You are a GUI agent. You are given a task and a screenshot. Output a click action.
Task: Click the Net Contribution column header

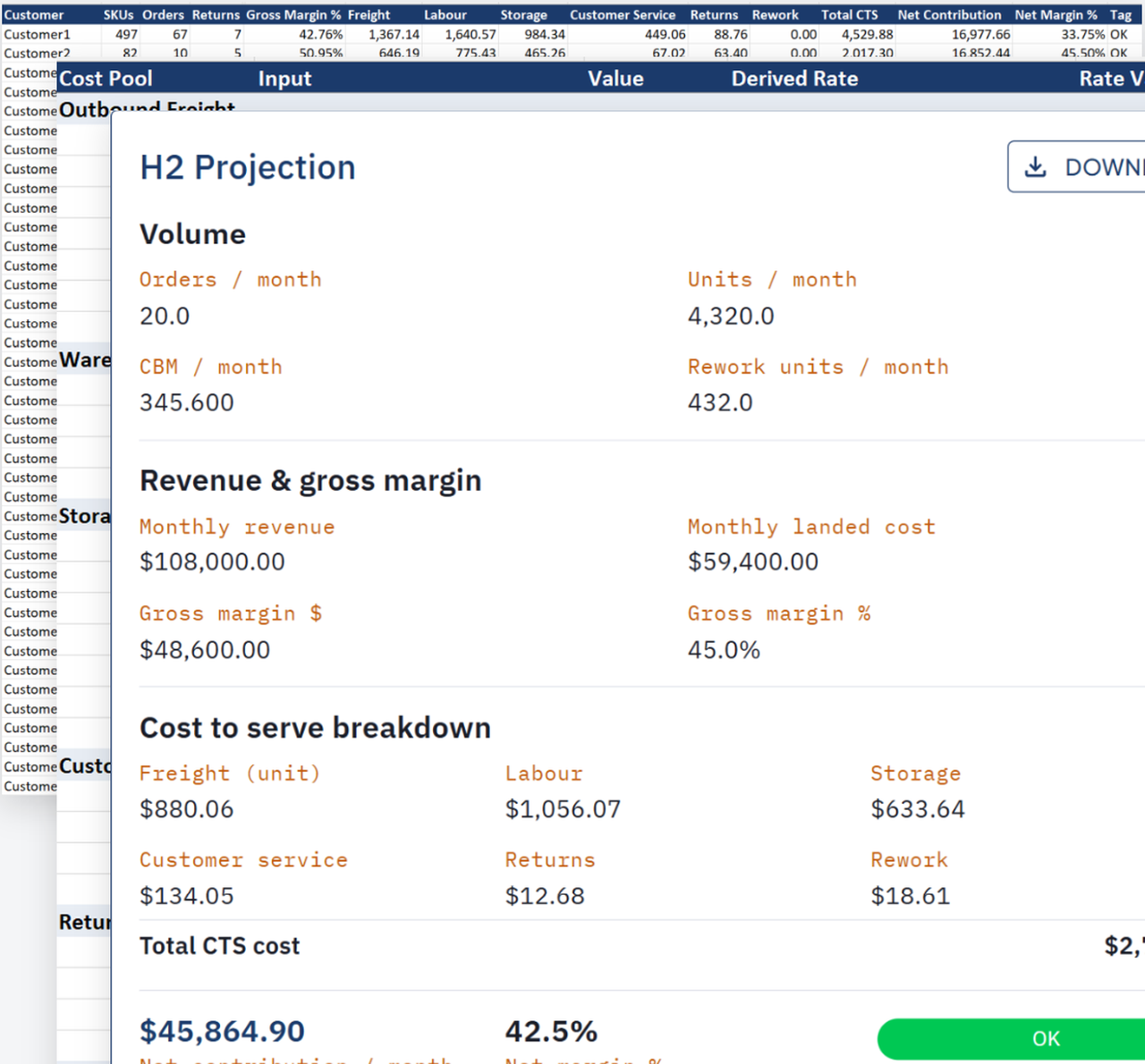949,14
